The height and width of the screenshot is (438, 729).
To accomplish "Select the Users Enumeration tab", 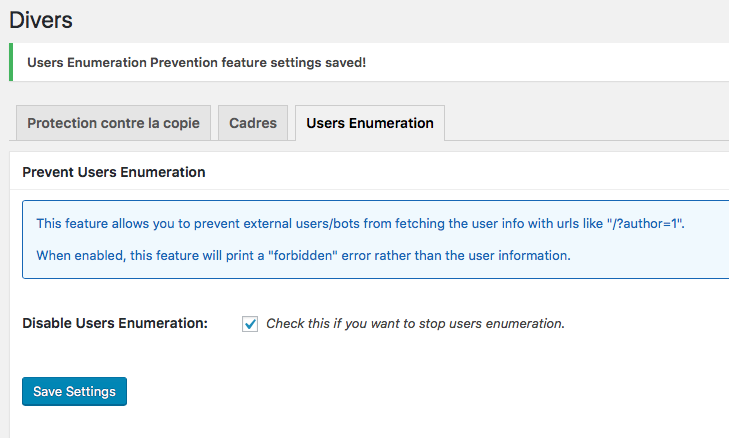I will click(370, 123).
